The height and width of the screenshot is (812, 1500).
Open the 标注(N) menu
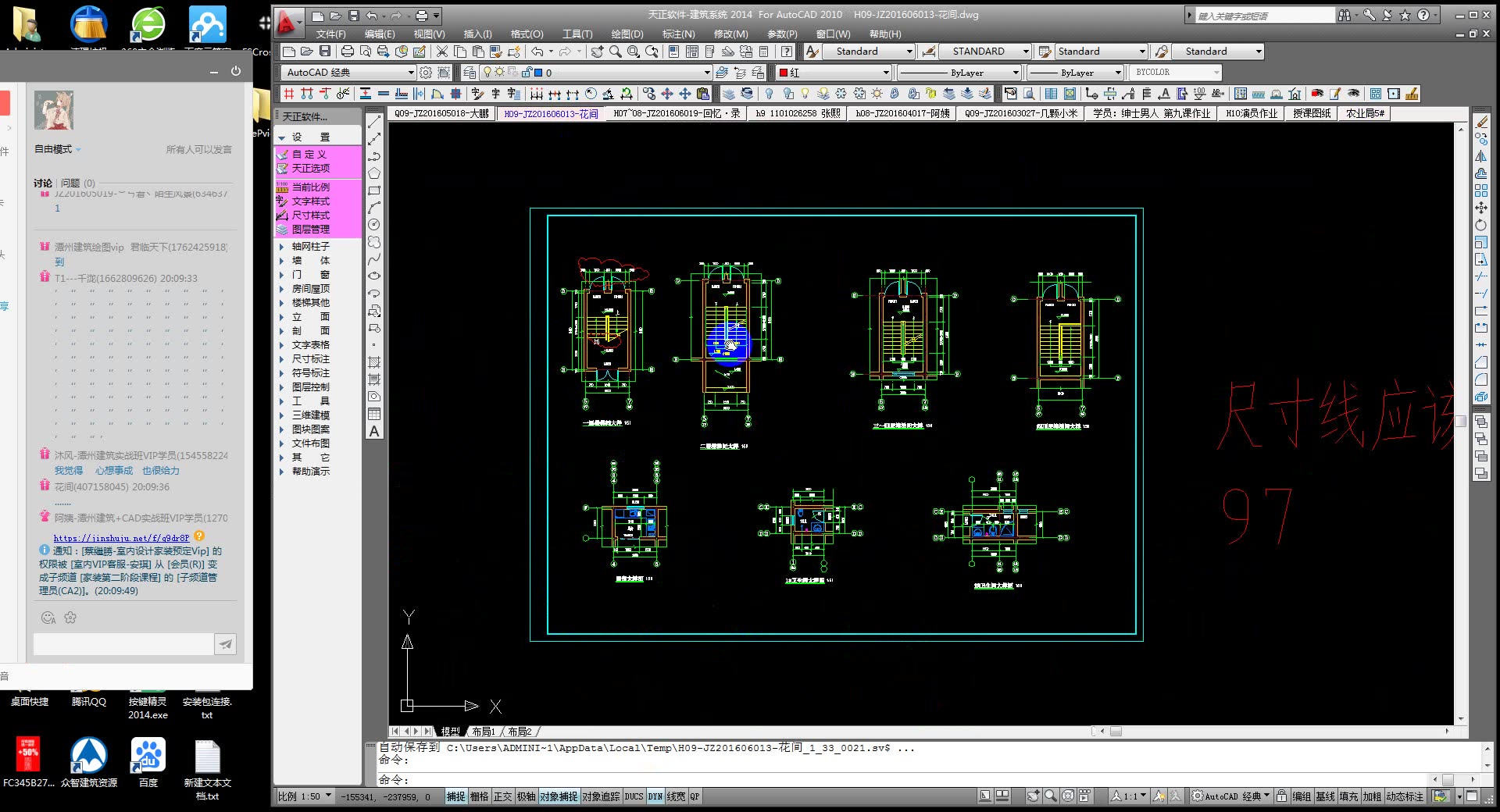(678, 34)
